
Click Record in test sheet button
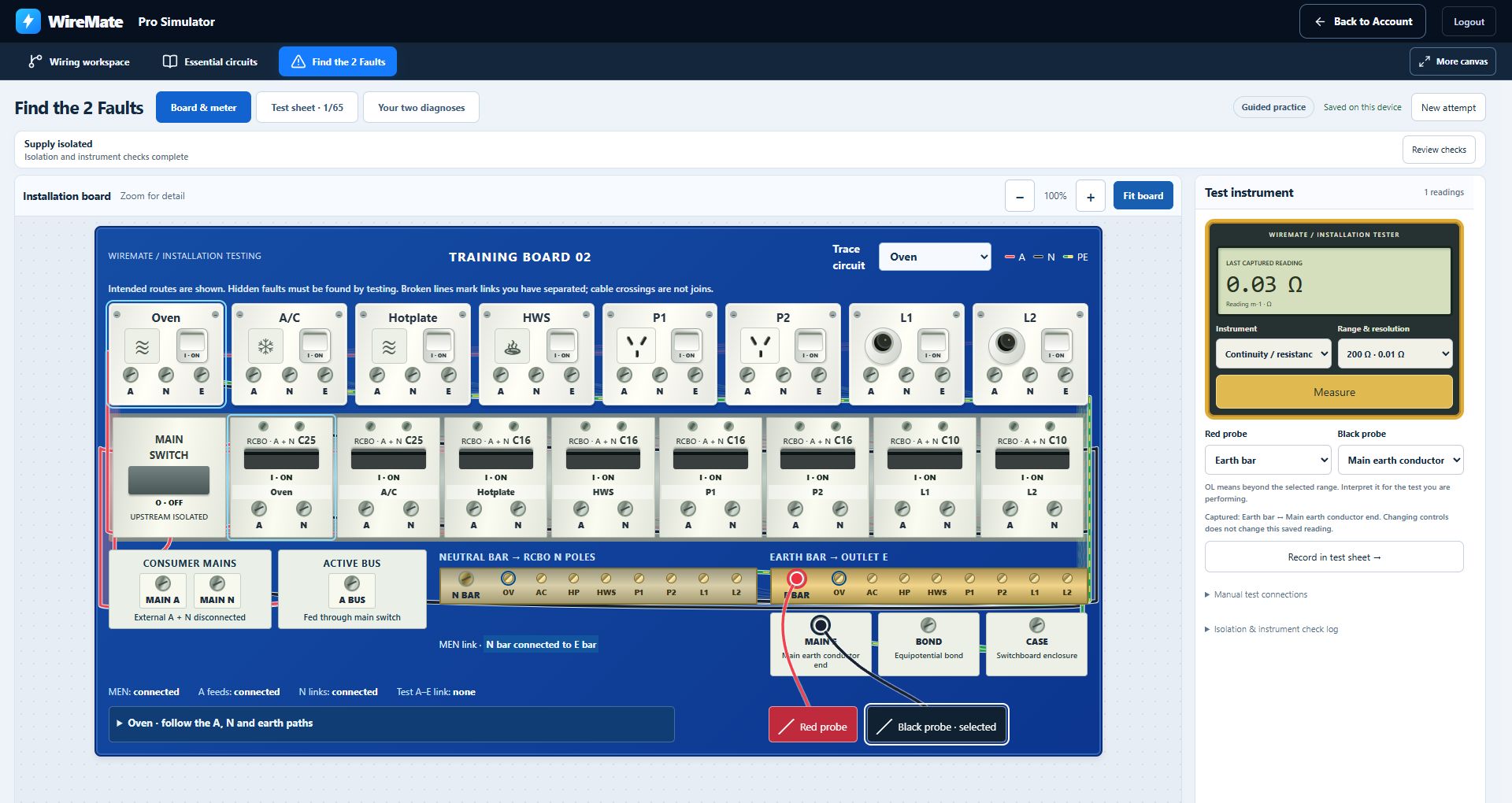point(1334,557)
